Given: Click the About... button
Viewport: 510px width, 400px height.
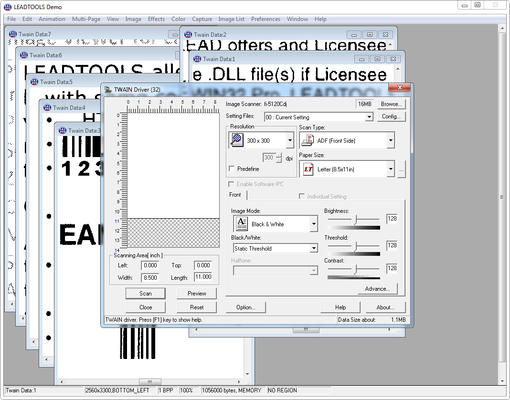Looking at the screenshot, I should 385,307.
